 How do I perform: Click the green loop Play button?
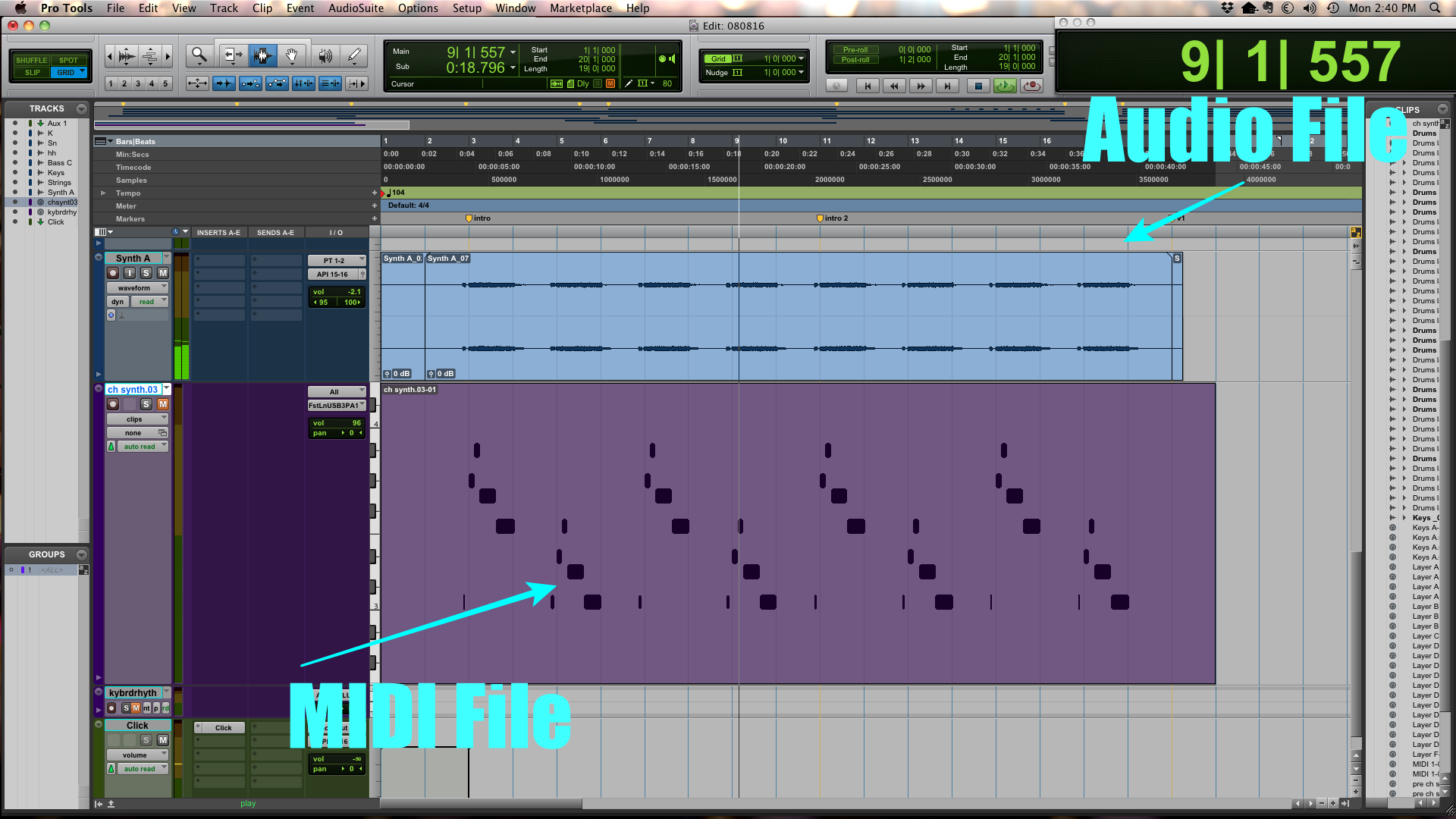coord(1005,86)
